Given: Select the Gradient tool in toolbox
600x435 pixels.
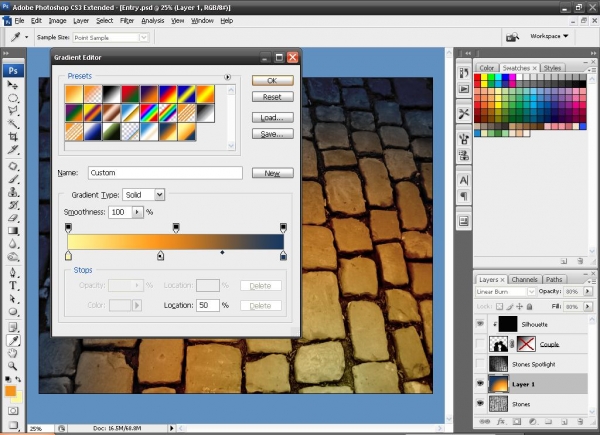Looking at the screenshot, I should 13,231.
